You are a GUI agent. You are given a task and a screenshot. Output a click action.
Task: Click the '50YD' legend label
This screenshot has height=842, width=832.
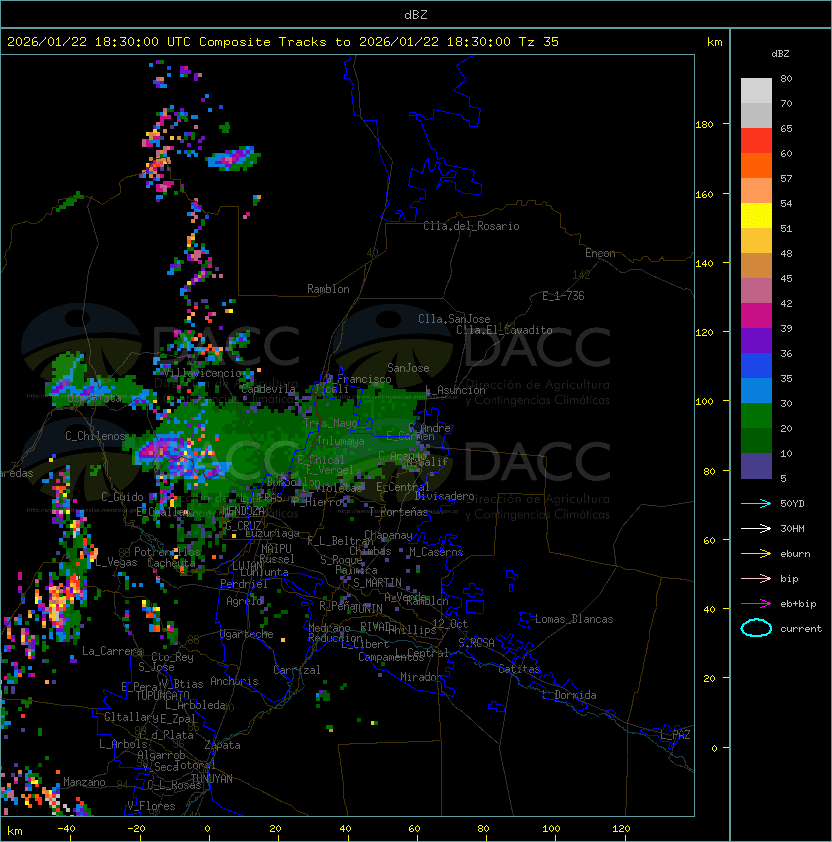point(792,504)
